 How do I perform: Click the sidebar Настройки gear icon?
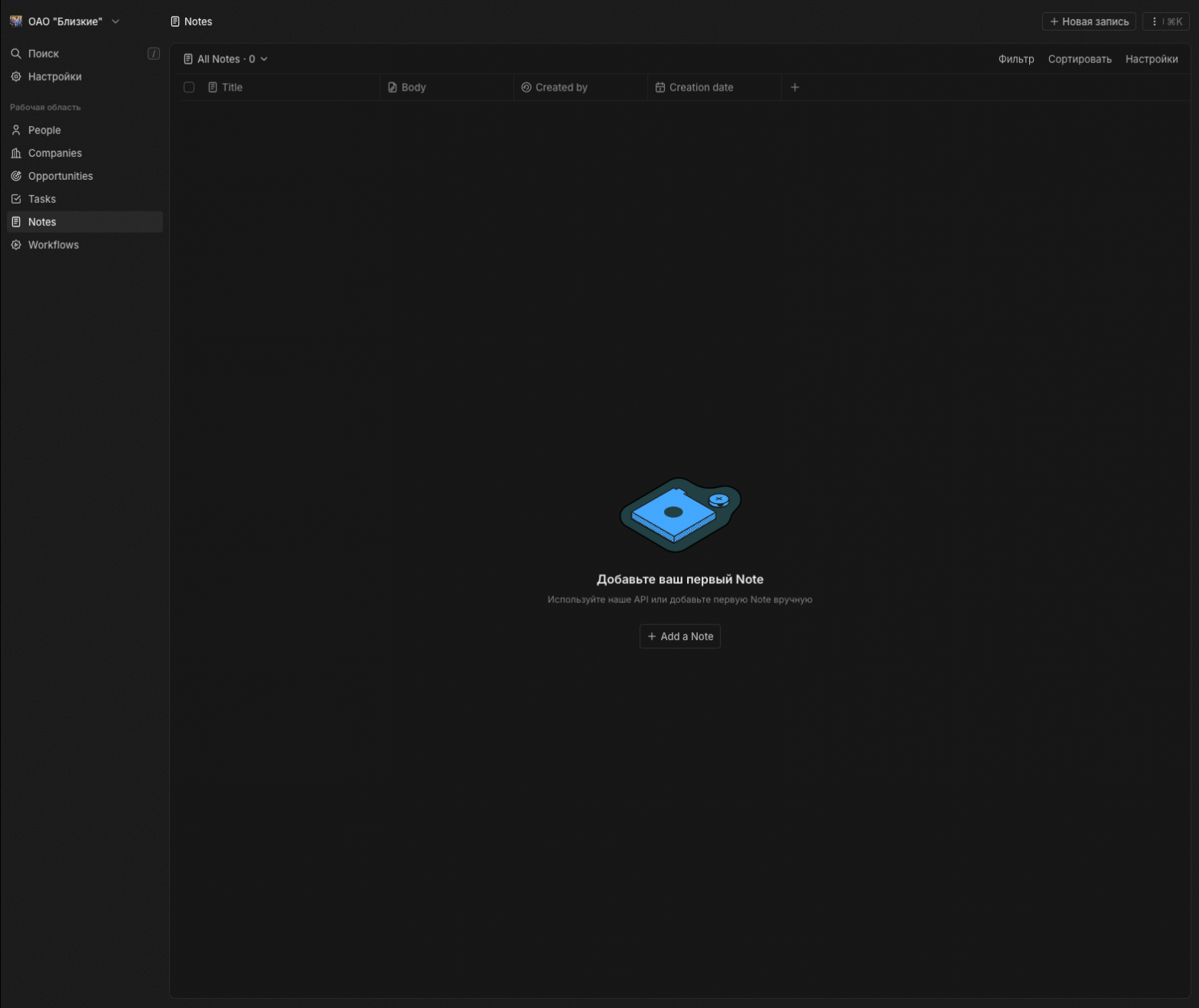(x=16, y=77)
